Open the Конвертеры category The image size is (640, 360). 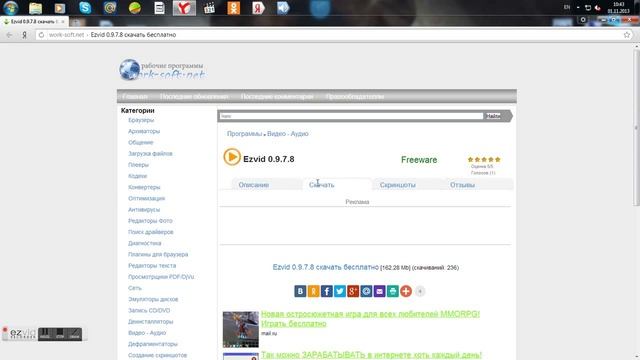click(144, 187)
